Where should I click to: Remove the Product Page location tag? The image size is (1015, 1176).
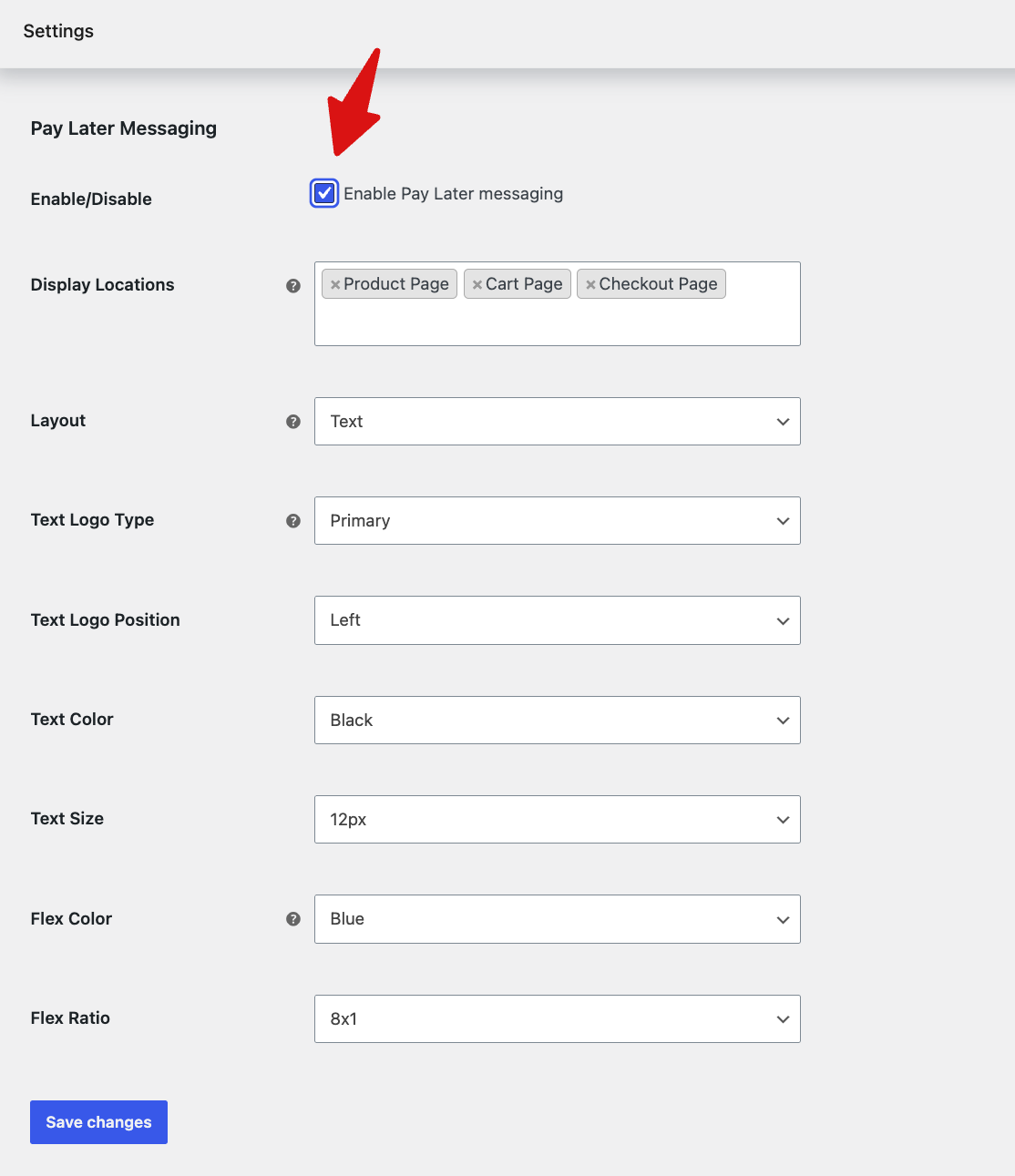click(x=335, y=284)
